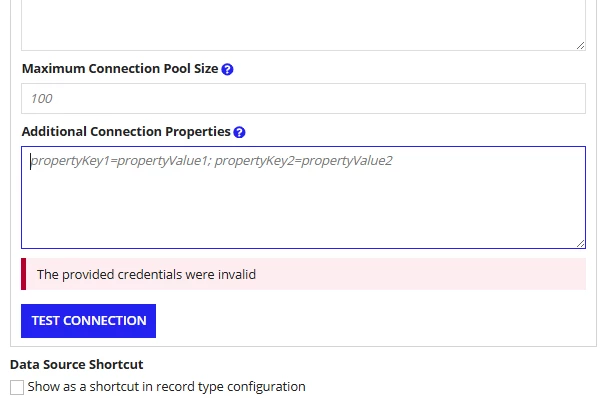Open help for Maximum Connection Pool Size
The height and width of the screenshot is (398, 611).
(x=227, y=69)
